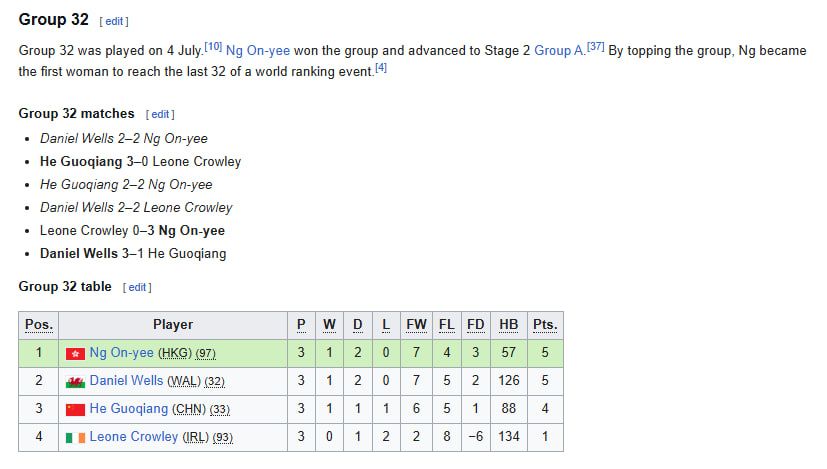Screen dimensions: 827x469
Task: Open citation reference 37
Action: point(595,46)
